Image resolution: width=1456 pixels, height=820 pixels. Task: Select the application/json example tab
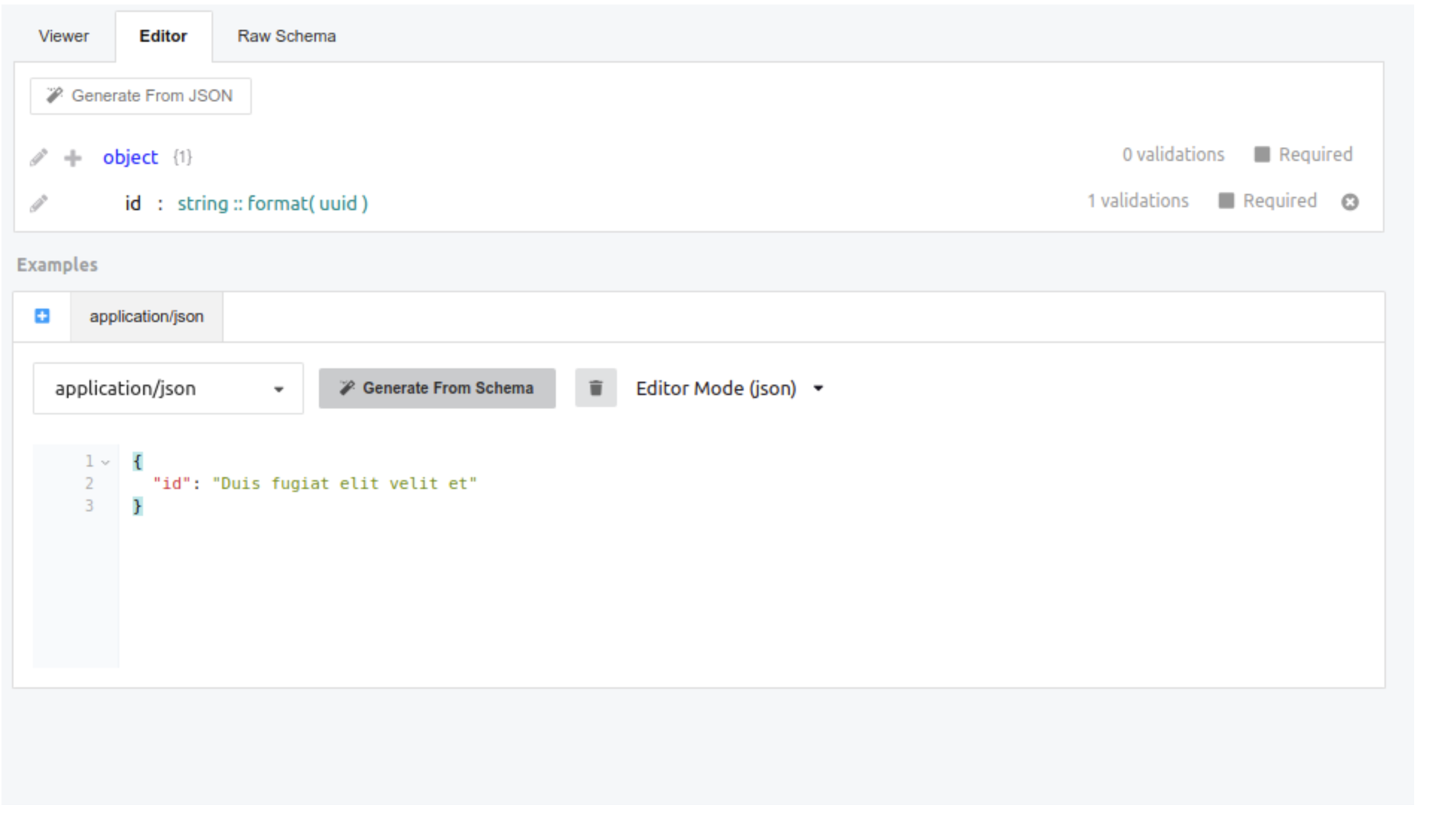(146, 316)
